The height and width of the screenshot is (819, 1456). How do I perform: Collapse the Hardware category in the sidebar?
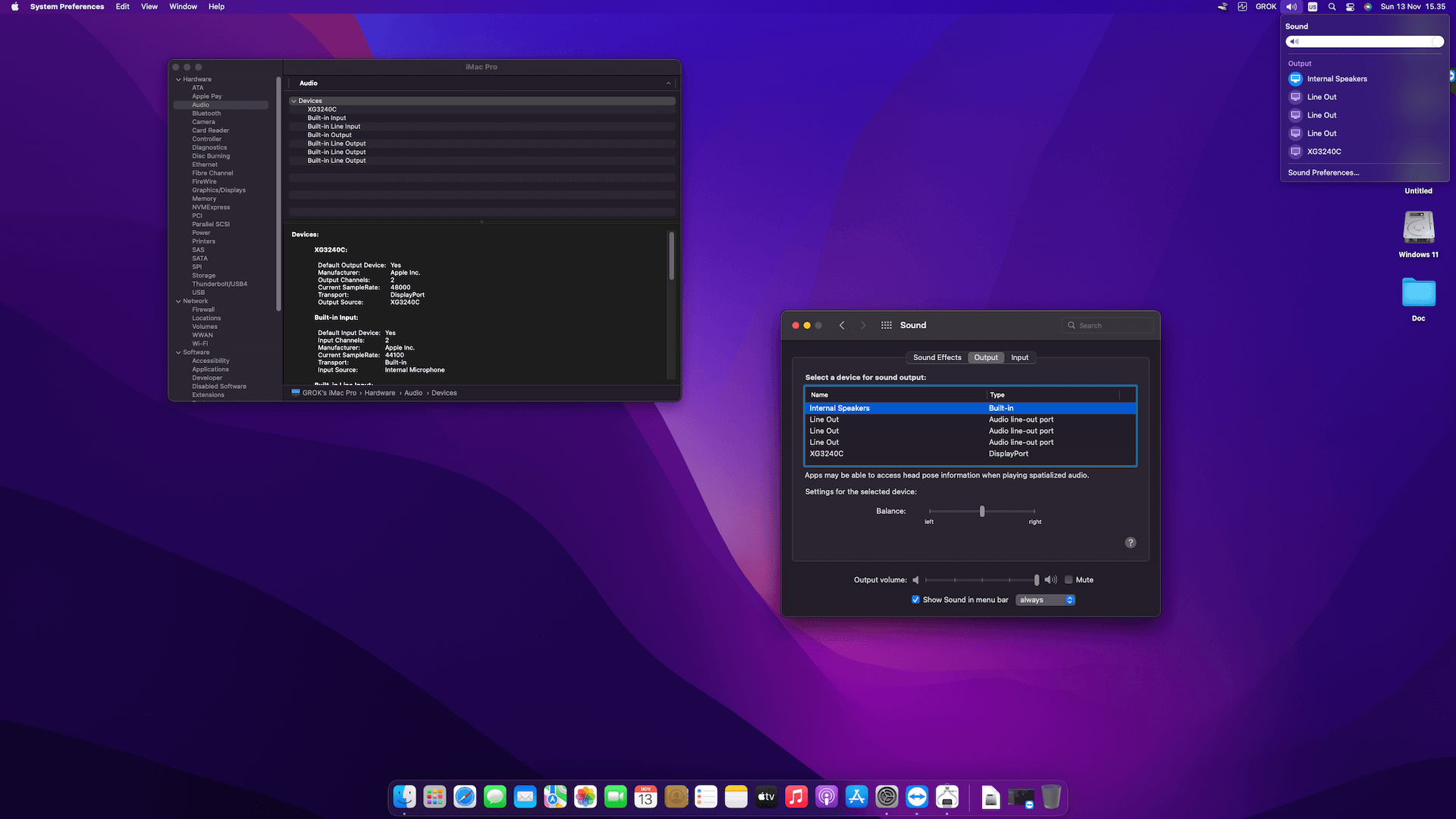coord(178,79)
